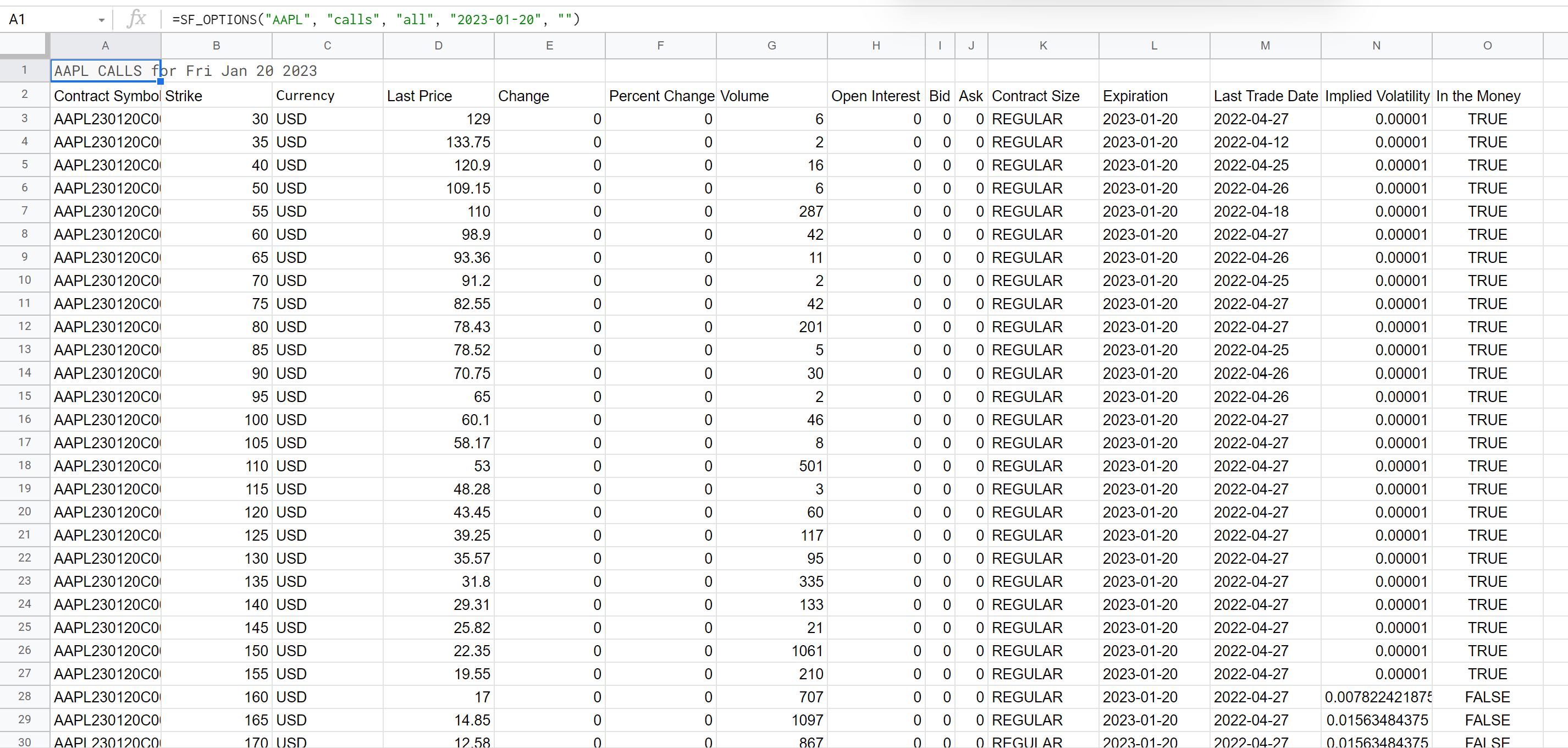Click the Implied Volatility header cell
Screen dimensions: 1568x748
tap(1376, 96)
